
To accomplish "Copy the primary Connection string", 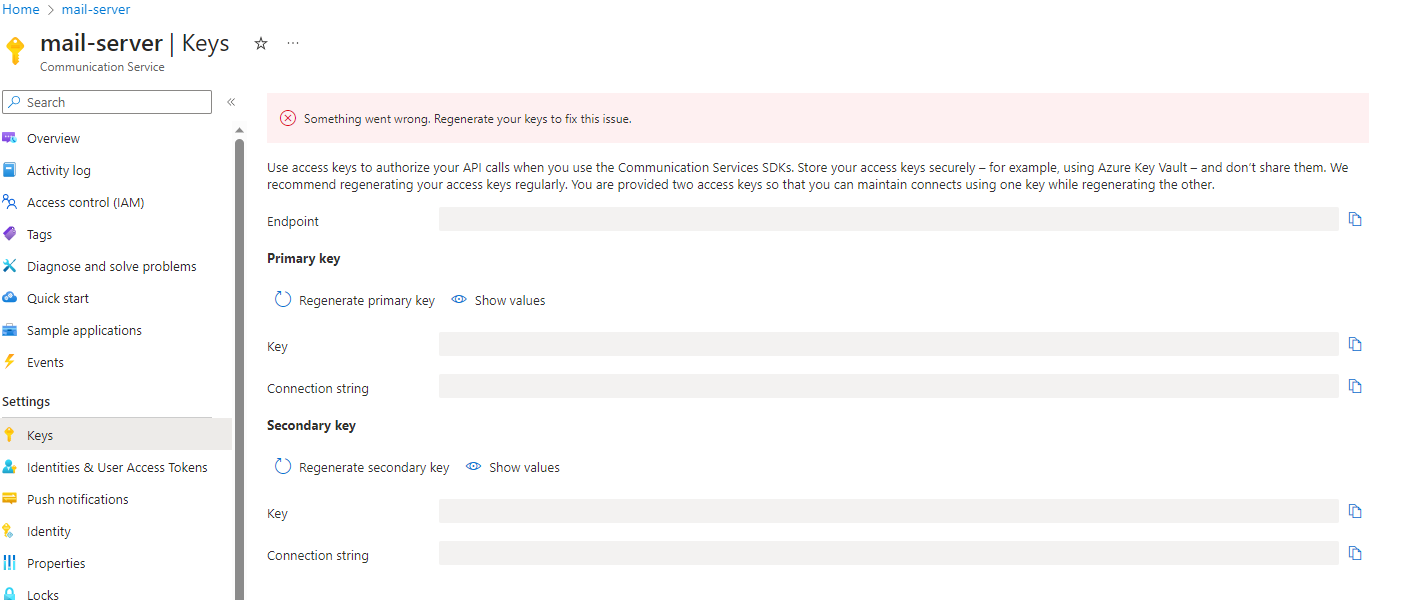I will click(x=1355, y=386).
